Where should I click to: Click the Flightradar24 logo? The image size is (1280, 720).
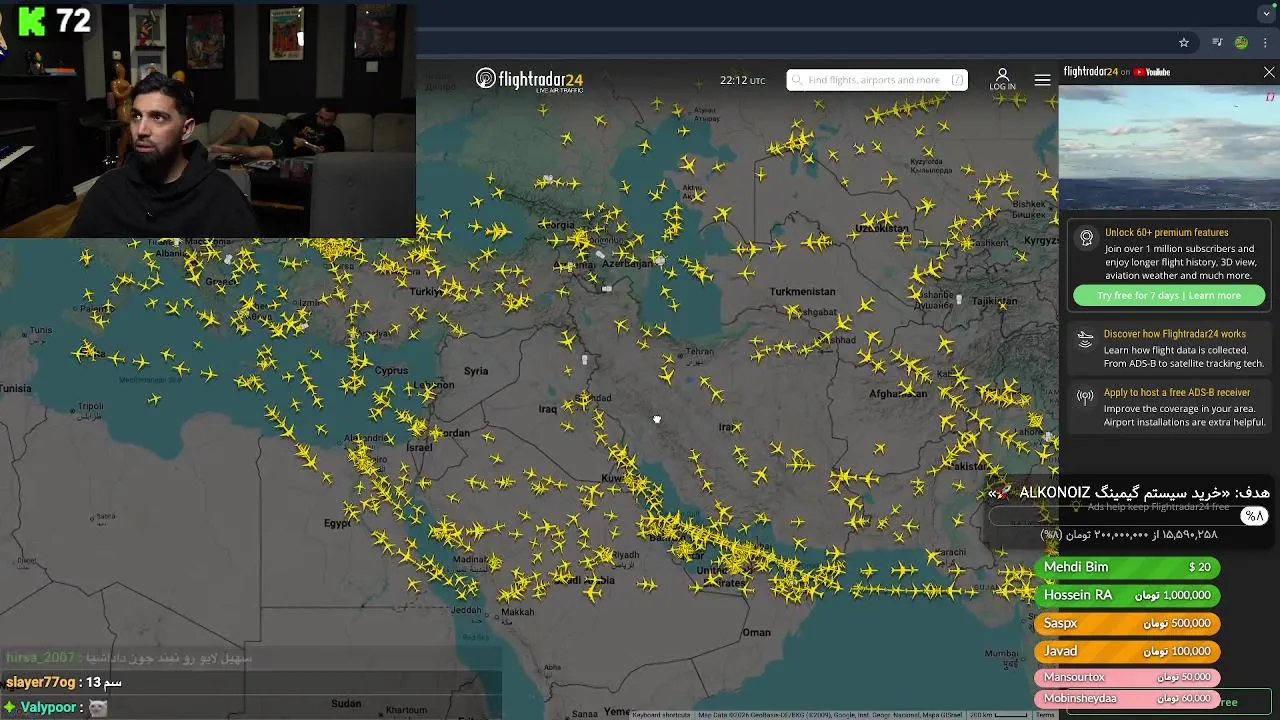529,79
